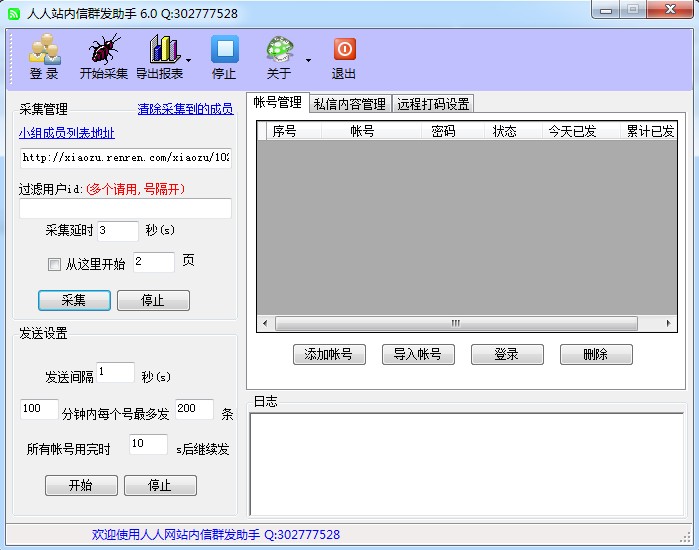Click 停止 button in the 采集管理 section
This screenshot has width=699, height=550.
pos(153,300)
